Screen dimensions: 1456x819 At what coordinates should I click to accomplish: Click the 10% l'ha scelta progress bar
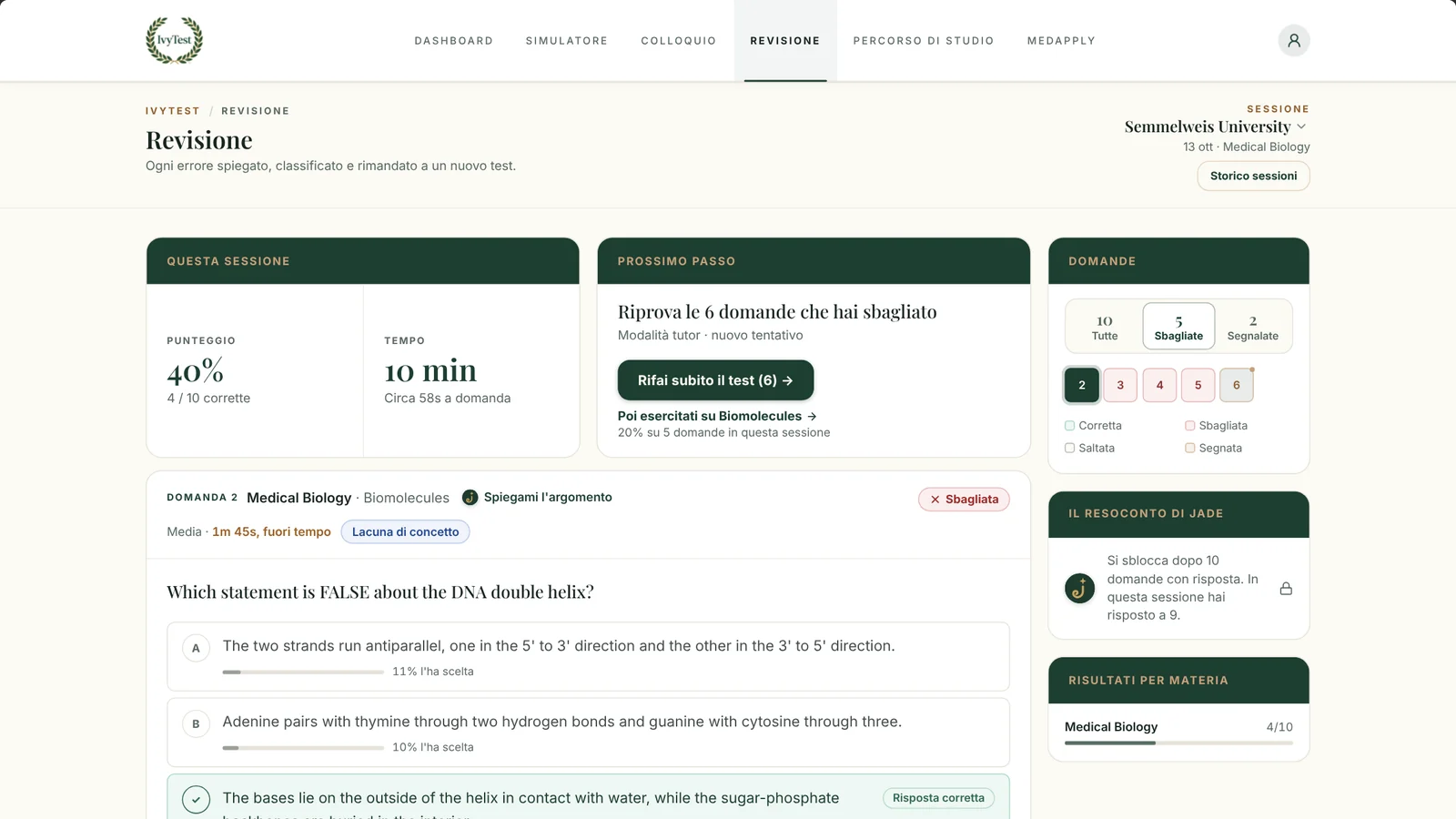point(303,747)
